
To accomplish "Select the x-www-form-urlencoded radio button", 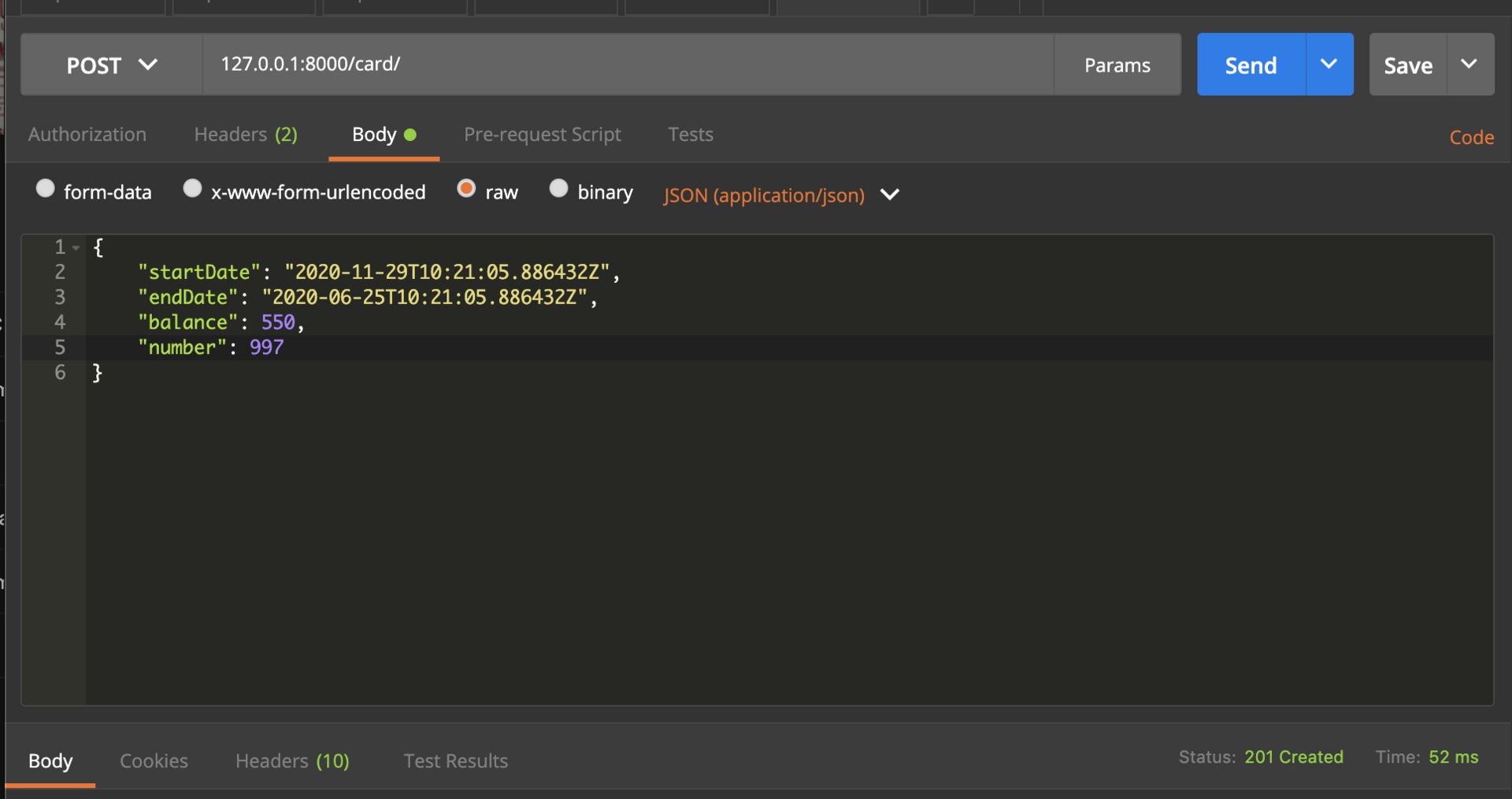I will (x=192, y=188).
